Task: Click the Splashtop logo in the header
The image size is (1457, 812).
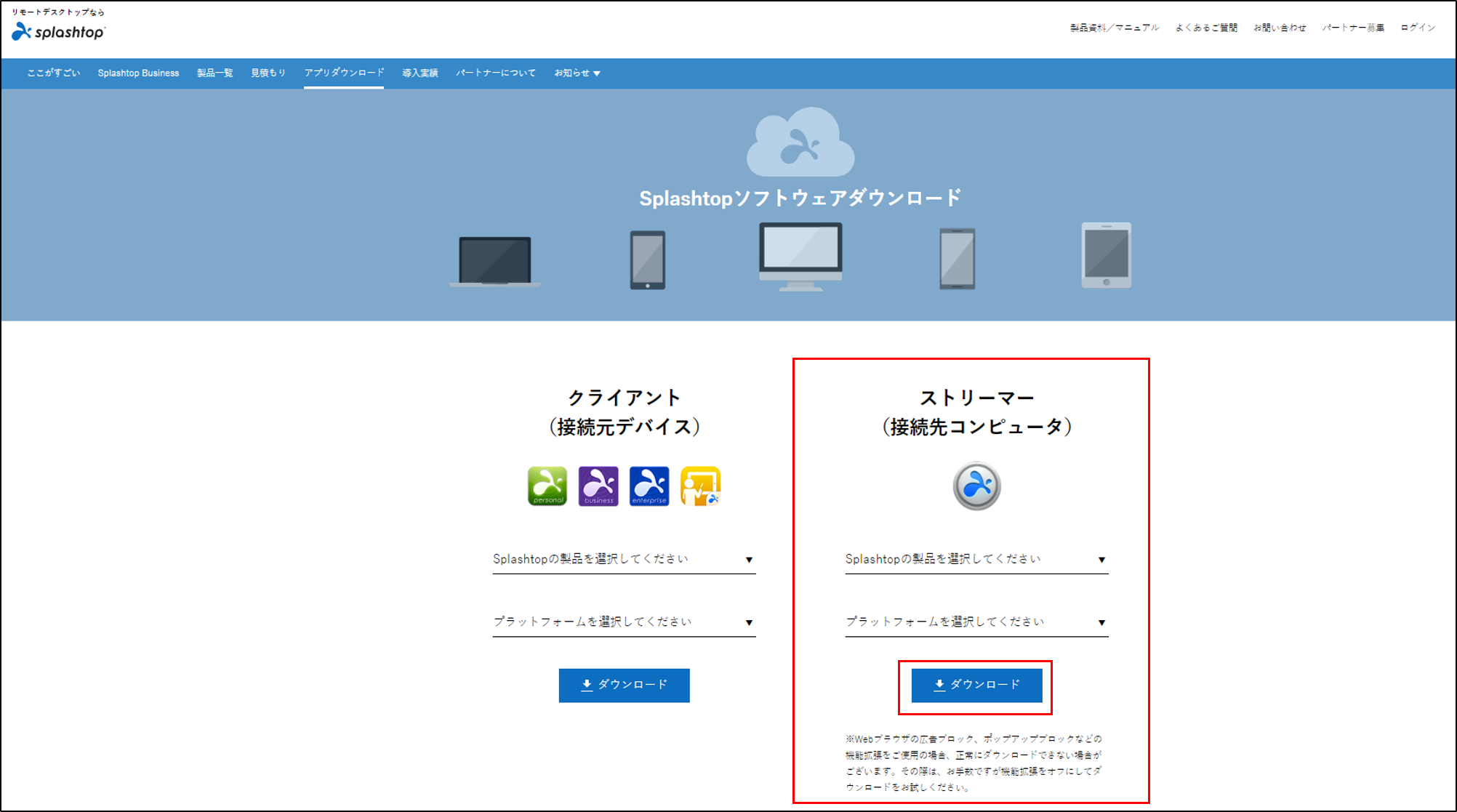Action: pos(58,31)
